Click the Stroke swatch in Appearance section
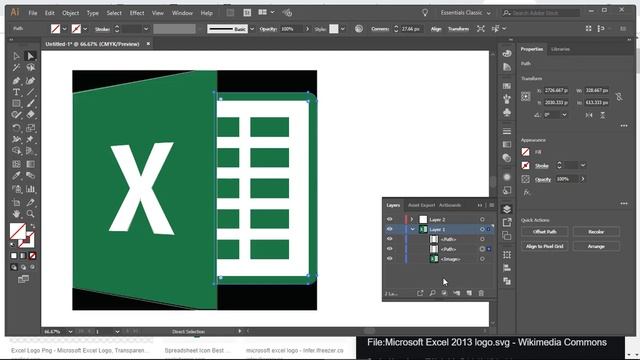Image resolution: width=640 pixels, height=360 pixels. (x=526, y=165)
